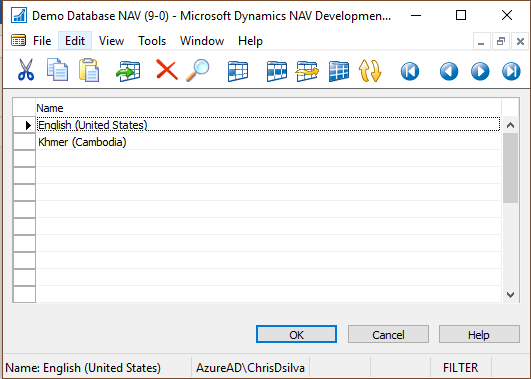Click the Sort yellow arrows icon
Screen dimensions: 531x379
click(370, 71)
